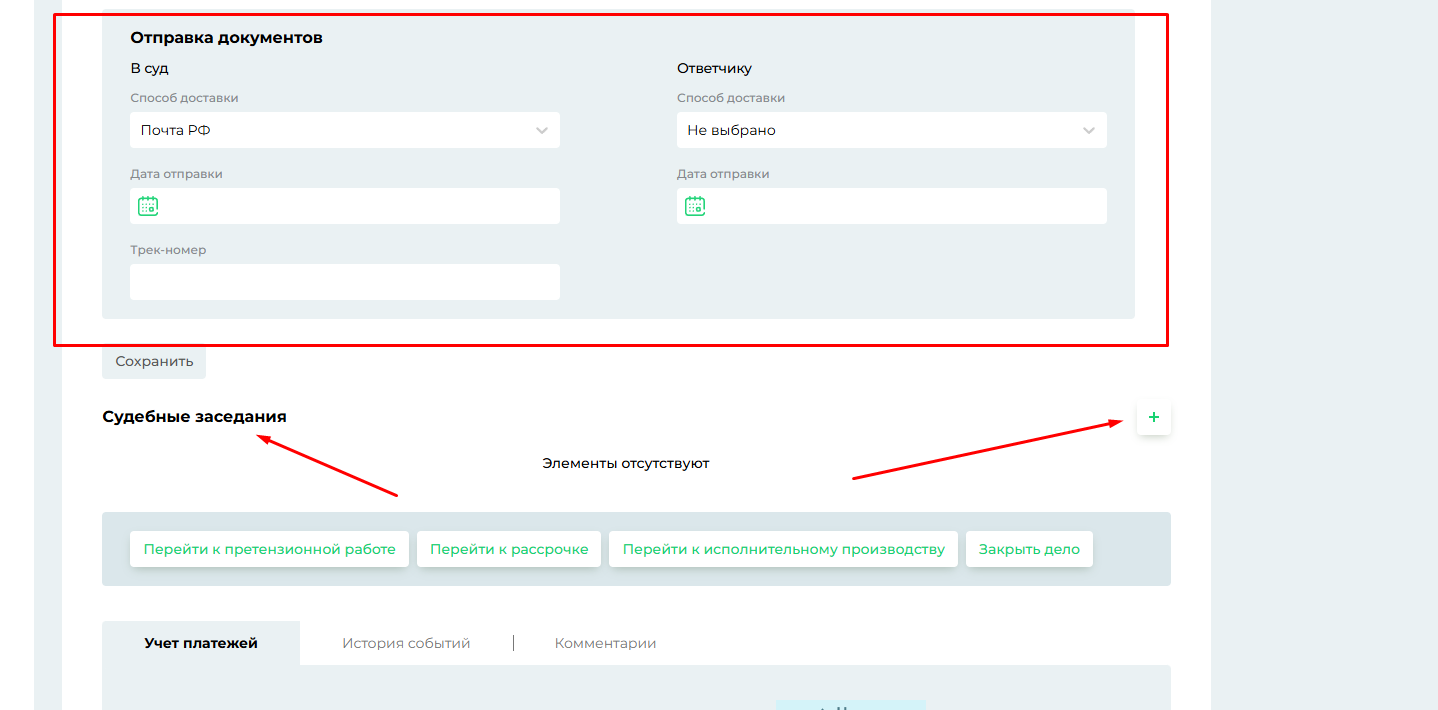This screenshot has width=1438, height=710.
Task: Open the История событий tab
Action: pos(406,643)
